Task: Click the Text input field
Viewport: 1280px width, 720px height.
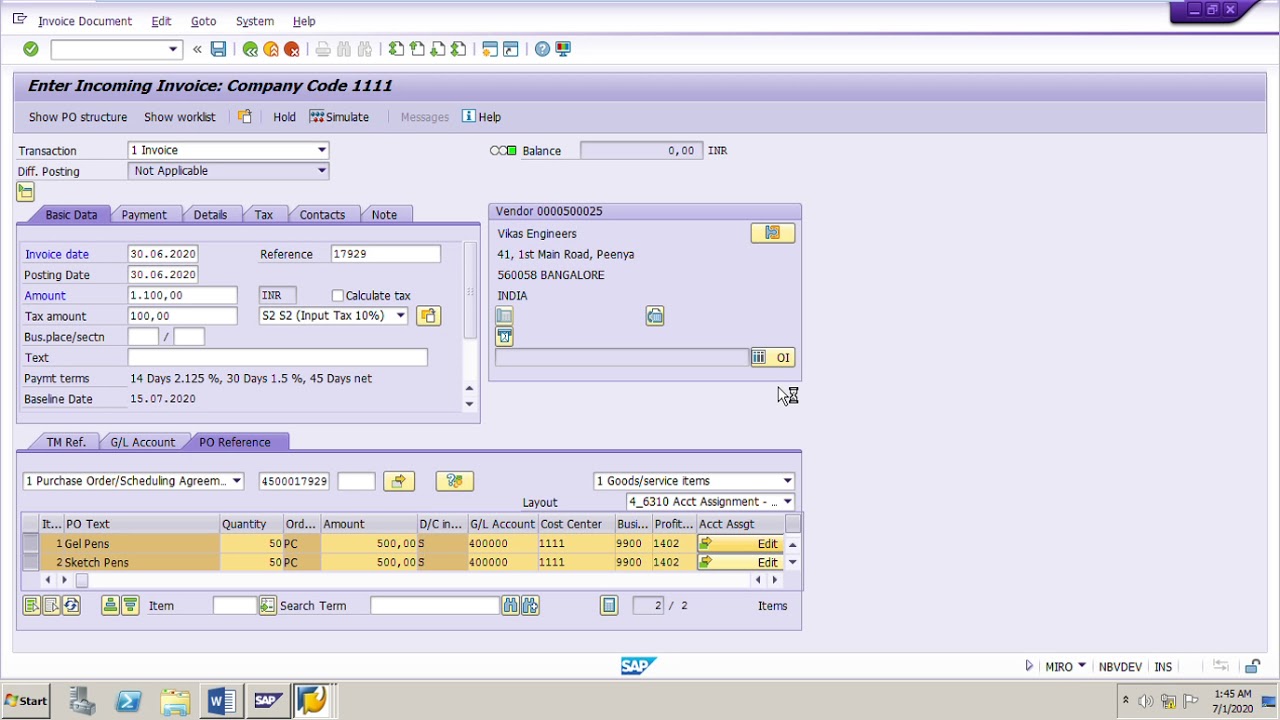Action: (277, 357)
